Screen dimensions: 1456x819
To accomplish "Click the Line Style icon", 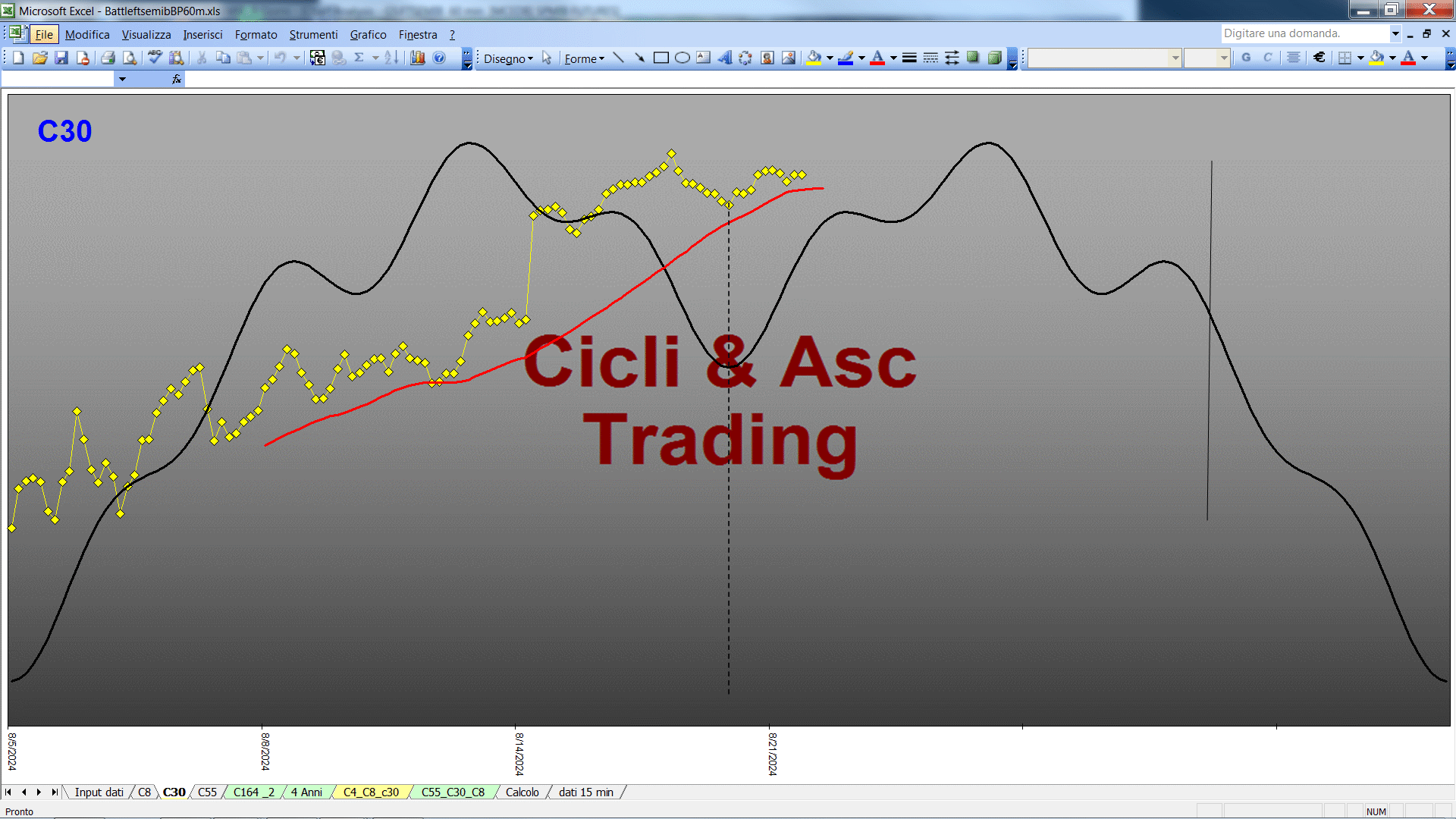I will [x=909, y=58].
